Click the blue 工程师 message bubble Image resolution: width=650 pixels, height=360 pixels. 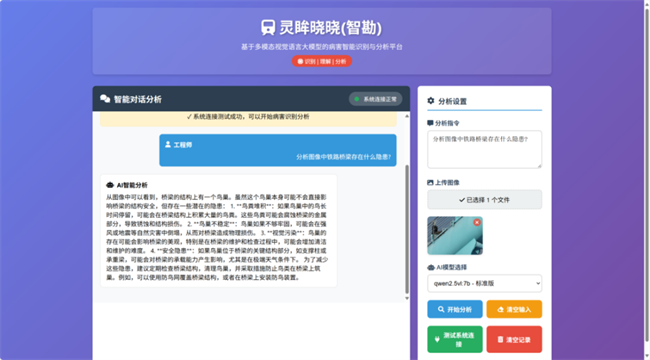tap(278, 150)
